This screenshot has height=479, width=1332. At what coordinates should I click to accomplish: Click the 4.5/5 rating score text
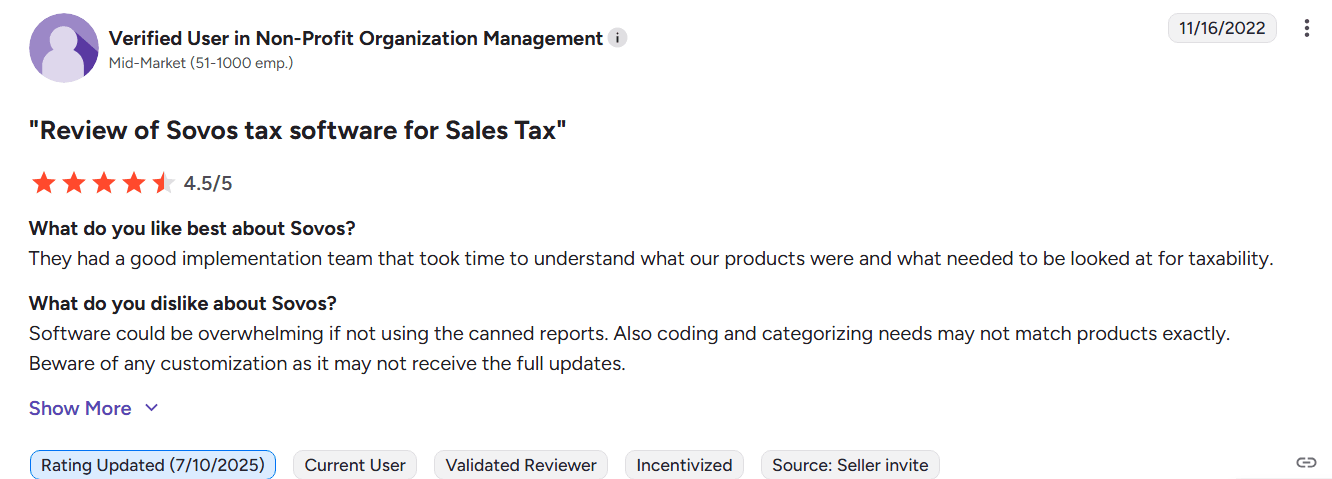point(208,183)
